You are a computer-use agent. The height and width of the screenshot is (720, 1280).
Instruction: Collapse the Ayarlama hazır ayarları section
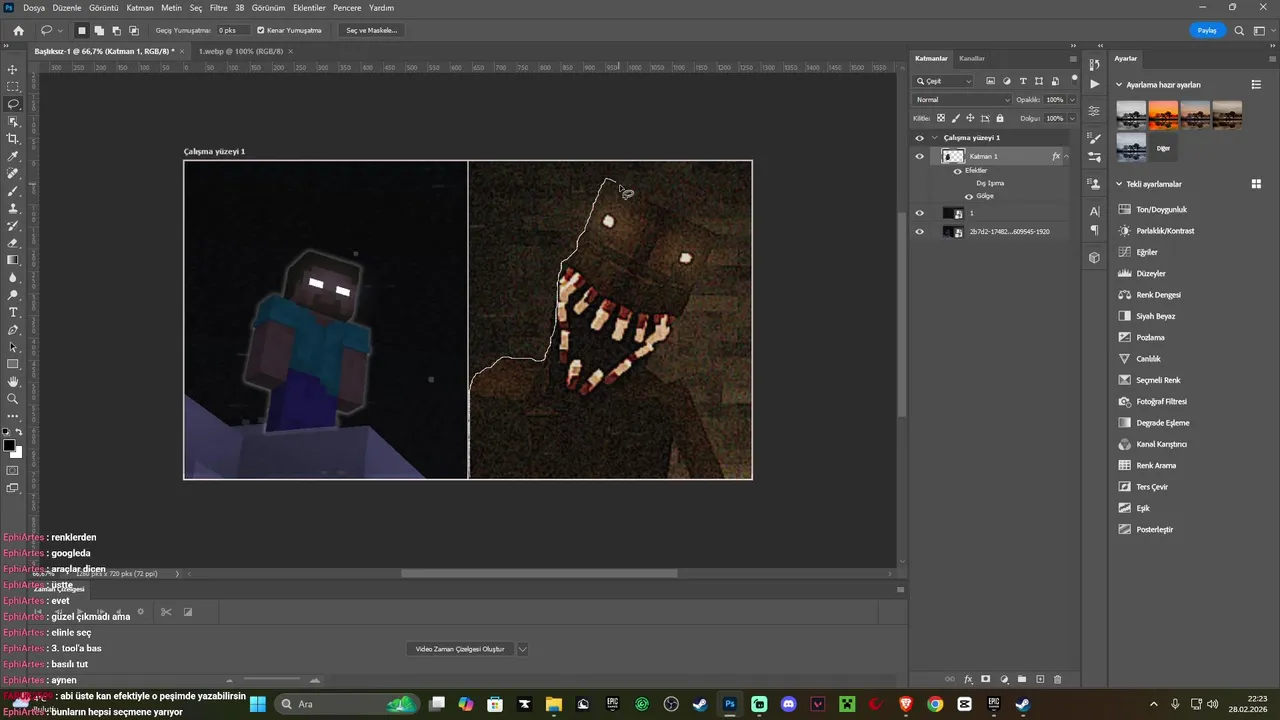click(x=1119, y=85)
